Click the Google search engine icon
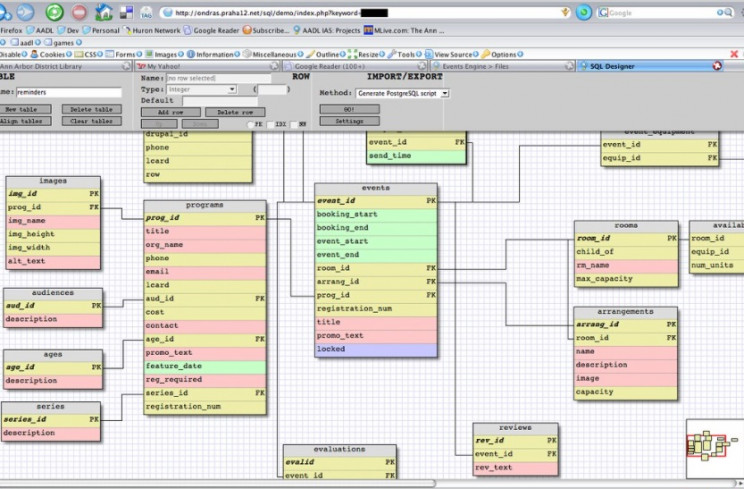 click(x=604, y=13)
